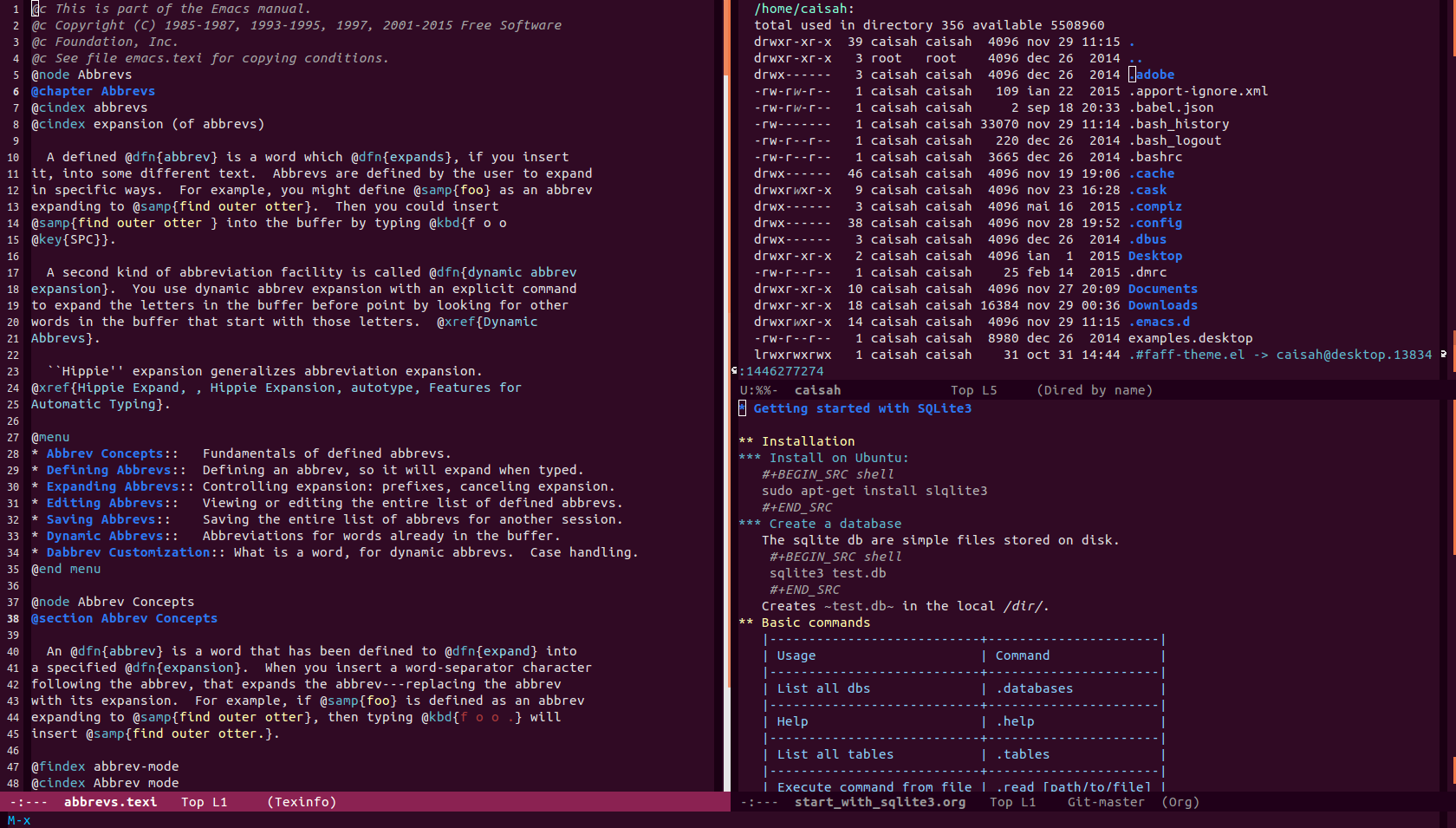Click the '@section Abbrev Concepts' line
Screen dimensions: 1456x828
tap(124, 618)
